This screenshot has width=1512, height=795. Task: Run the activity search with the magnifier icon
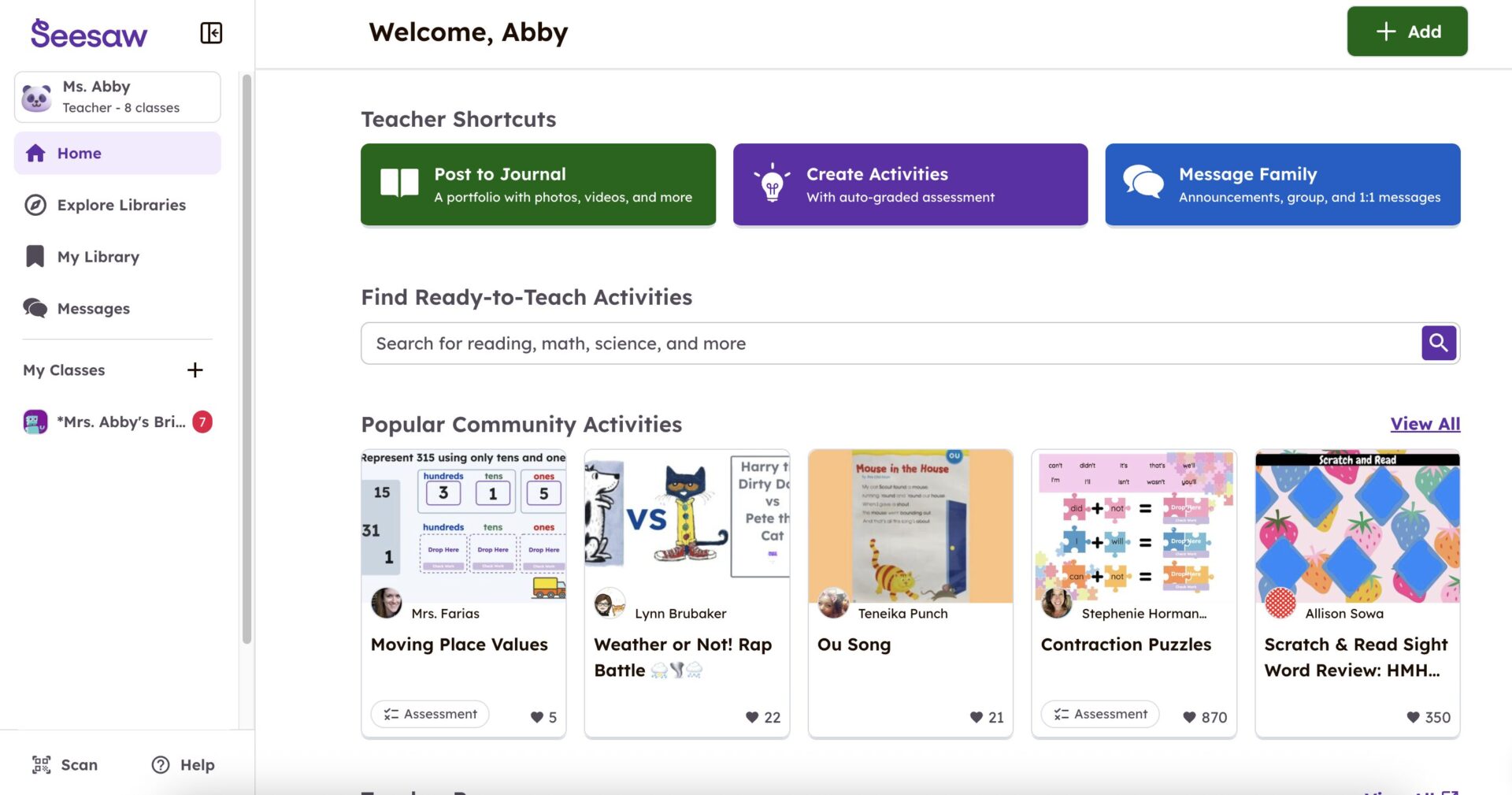click(x=1439, y=343)
